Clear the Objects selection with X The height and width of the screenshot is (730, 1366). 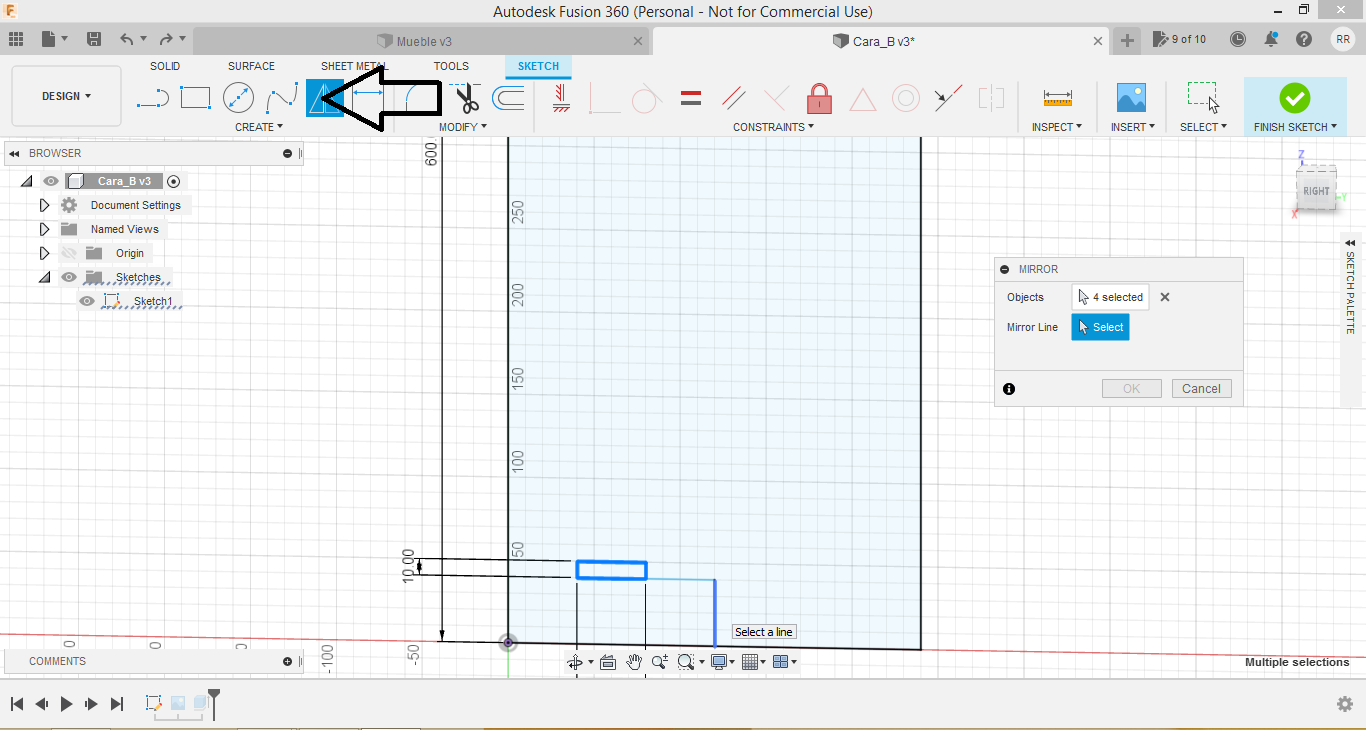point(1165,297)
